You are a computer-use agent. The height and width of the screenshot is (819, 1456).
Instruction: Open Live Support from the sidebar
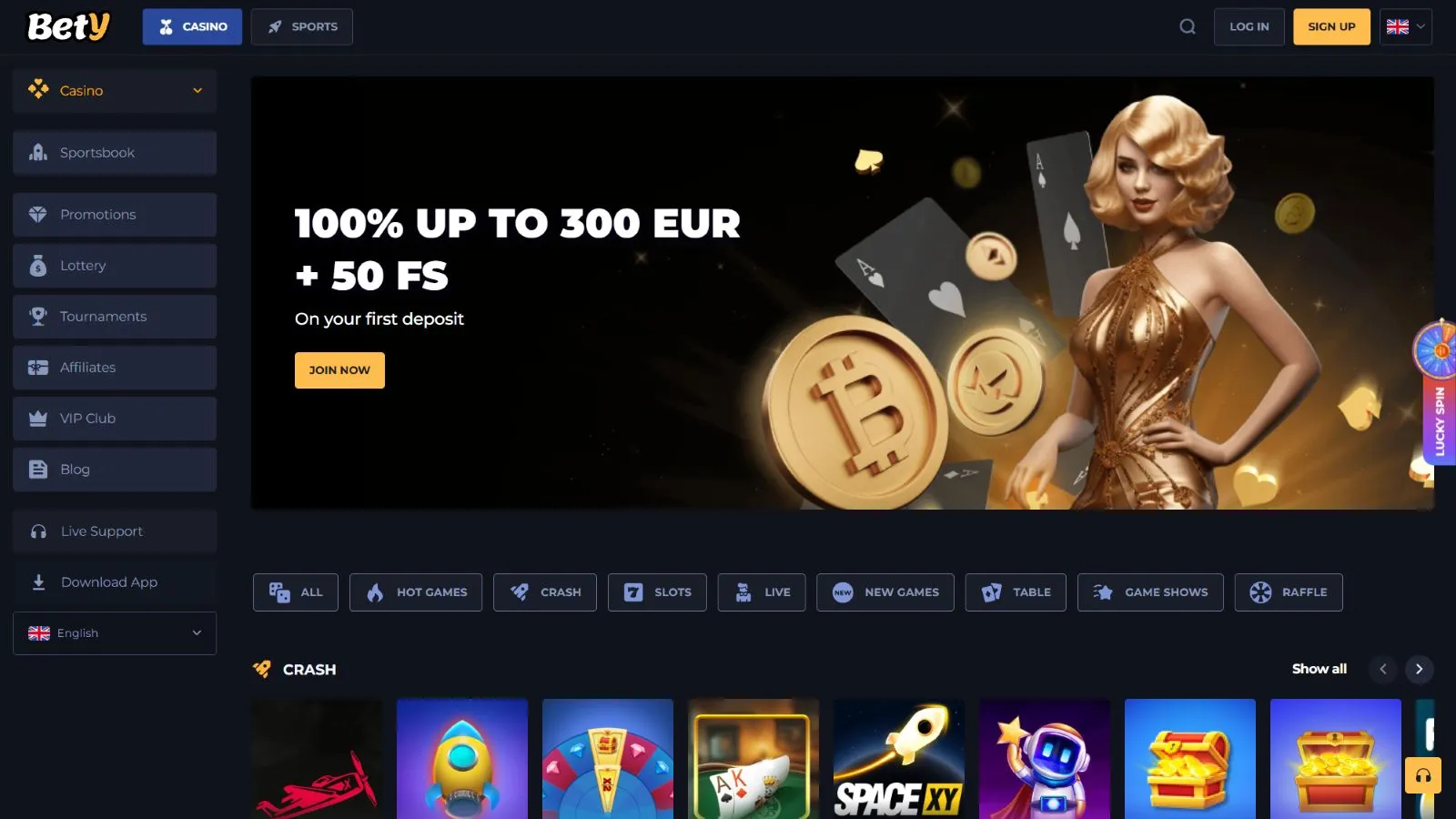pos(115,531)
